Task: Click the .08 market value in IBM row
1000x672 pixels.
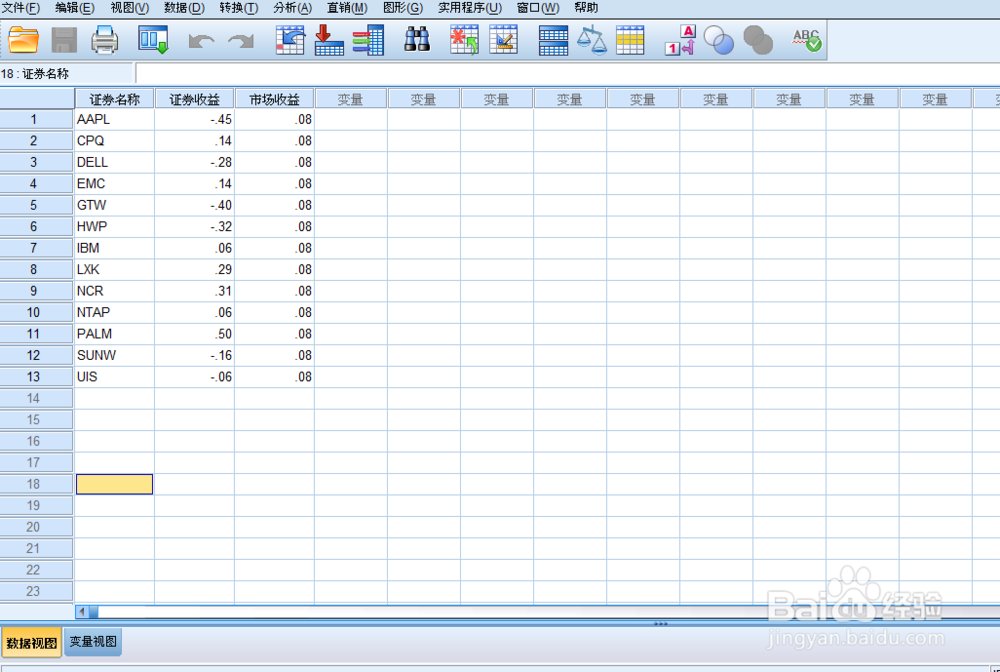Action: point(275,248)
